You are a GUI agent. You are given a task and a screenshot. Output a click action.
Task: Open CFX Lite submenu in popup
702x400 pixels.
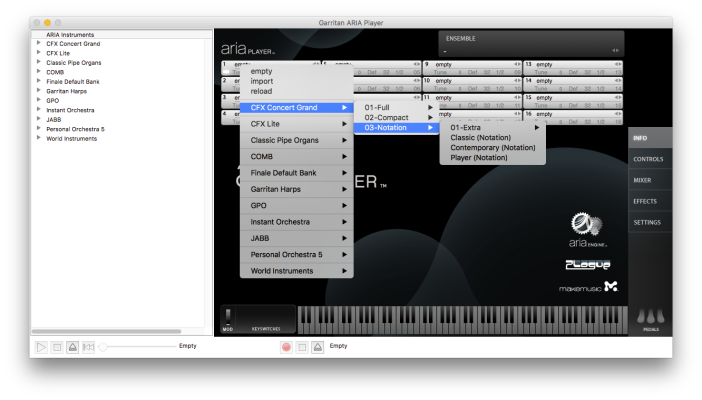296,124
